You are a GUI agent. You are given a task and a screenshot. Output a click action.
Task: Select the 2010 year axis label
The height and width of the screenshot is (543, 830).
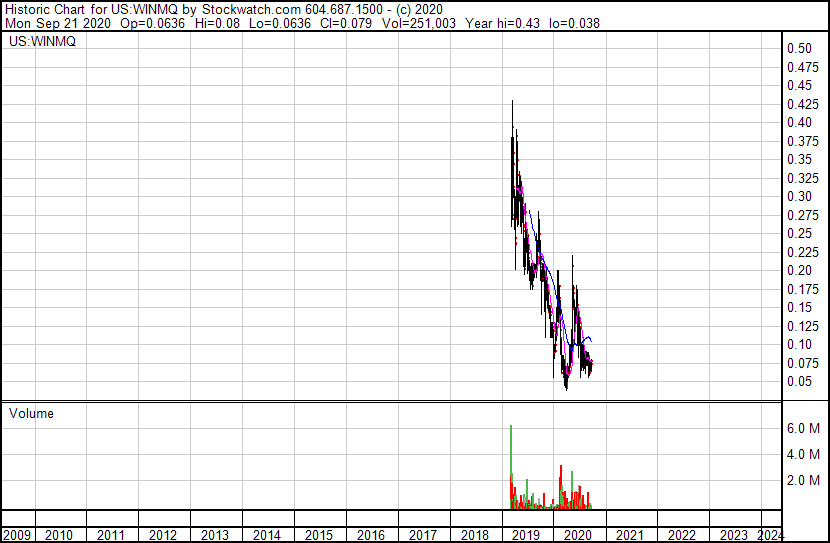[59, 535]
